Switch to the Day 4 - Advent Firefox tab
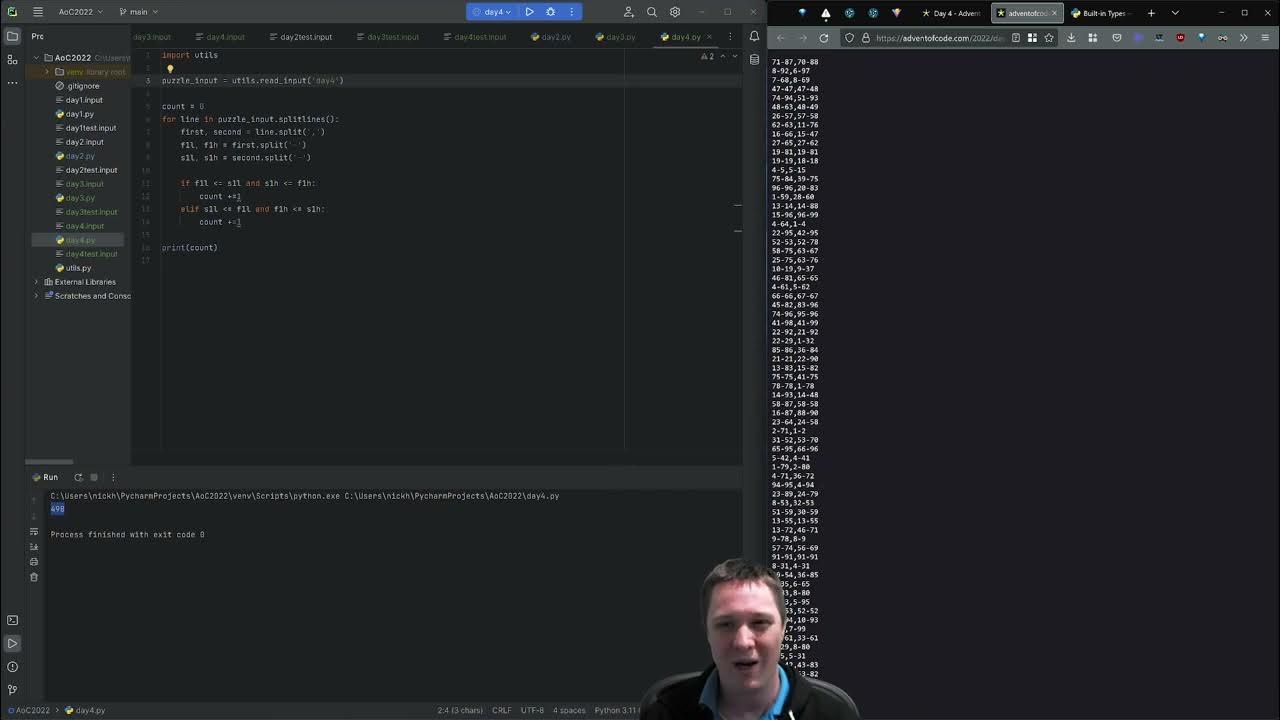Viewport: 1280px width, 720px height. coord(951,13)
